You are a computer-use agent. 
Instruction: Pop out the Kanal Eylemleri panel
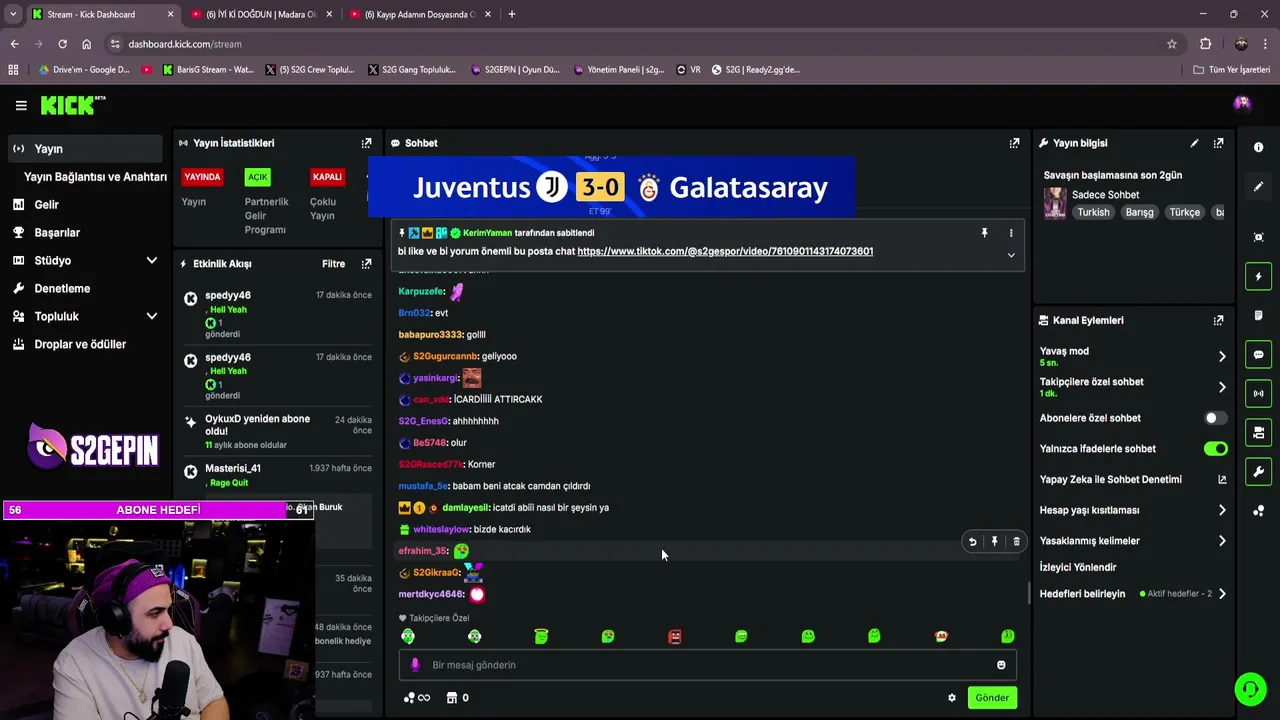(x=1218, y=320)
